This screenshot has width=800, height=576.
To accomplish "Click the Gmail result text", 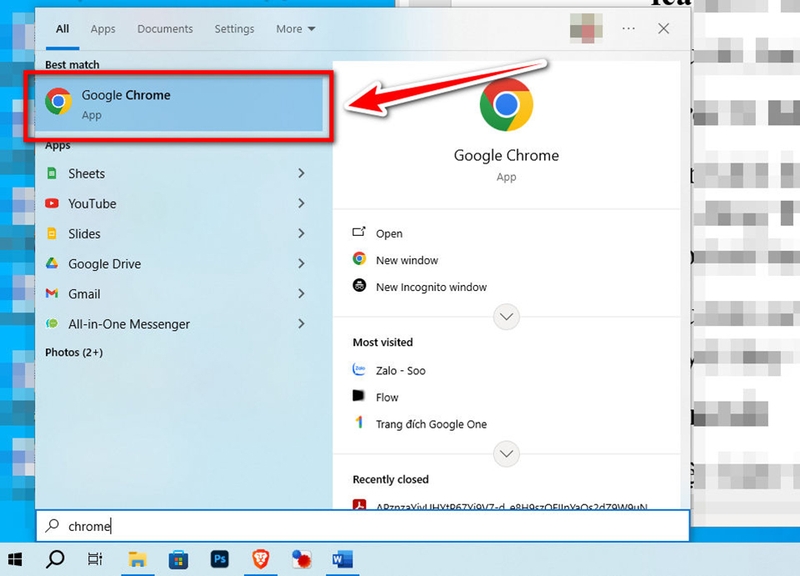I will tap(84, 294).
